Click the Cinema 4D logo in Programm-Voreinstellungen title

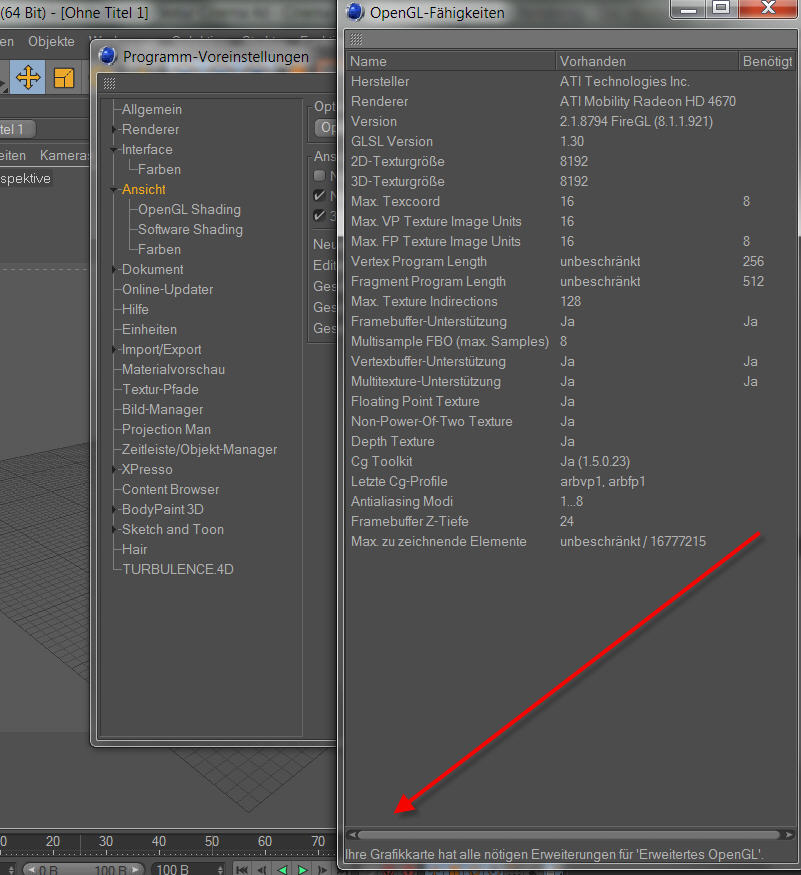[108, 56]
